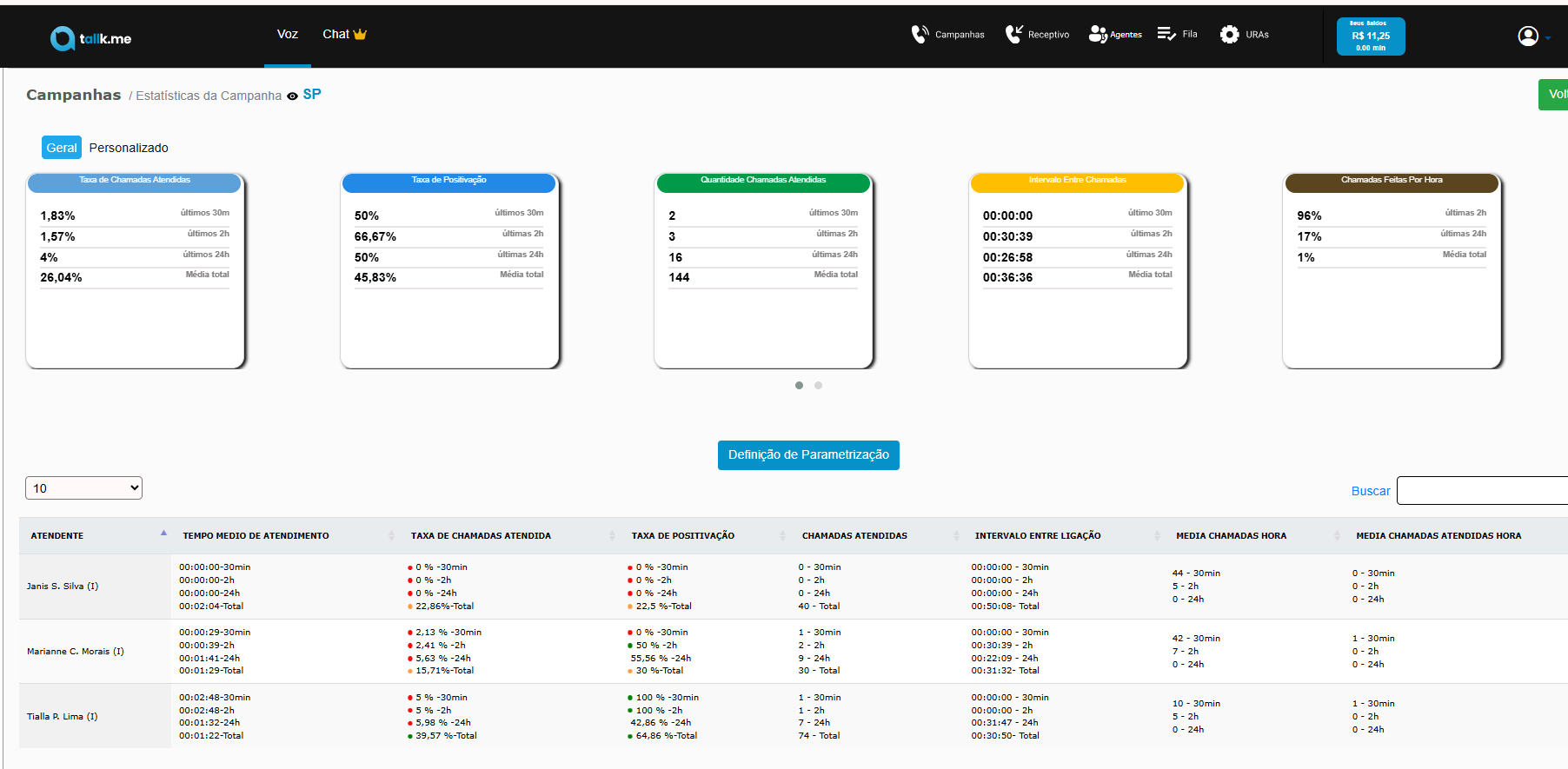Expand the profile menu arrow

1548,38
